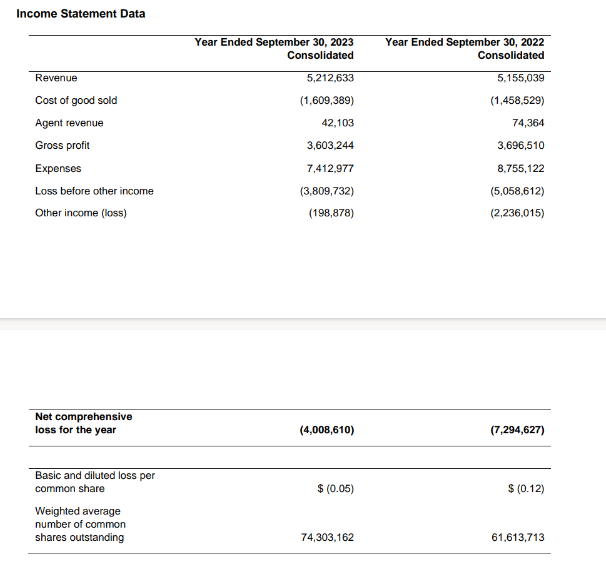The image size is (606, 572).
Task: Select the Gross profit row label
Action: point(62,146)
